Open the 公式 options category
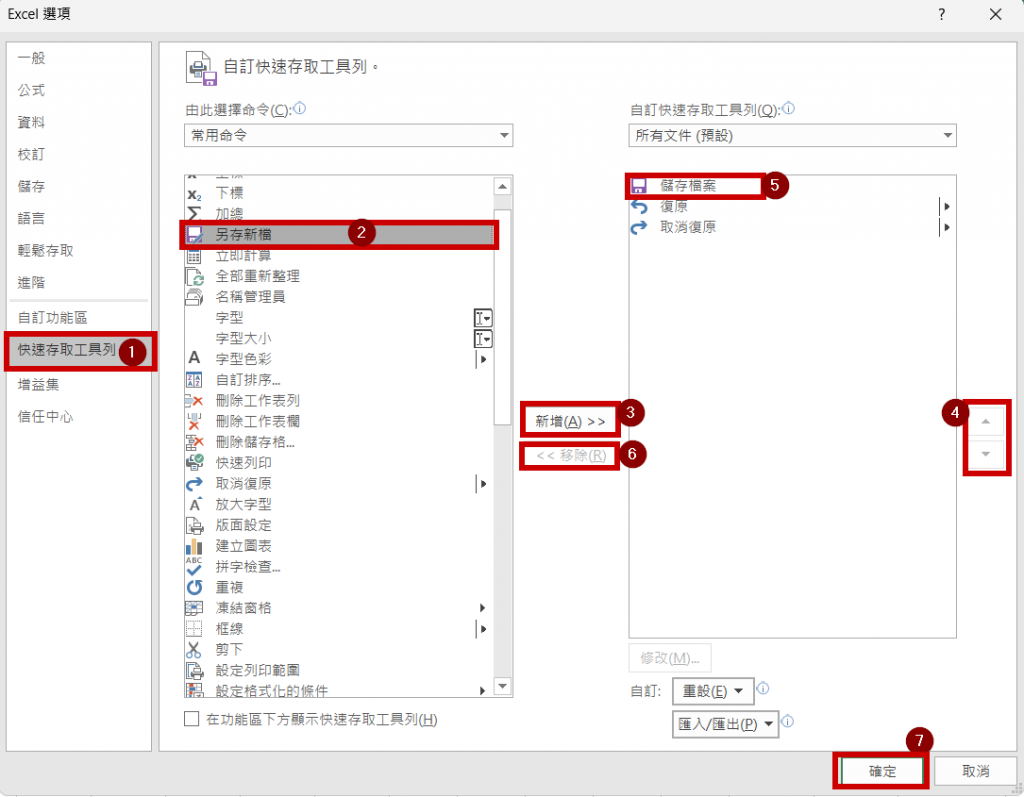The image size is (1024, 797). coord(31,90)
